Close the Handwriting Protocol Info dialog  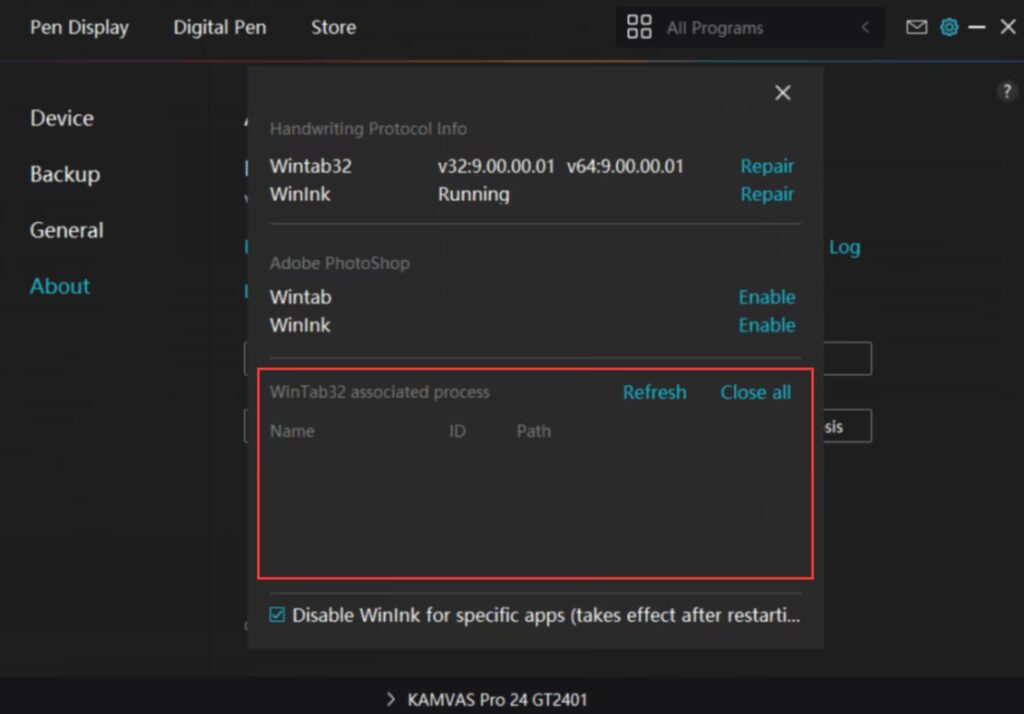point(783,93)
